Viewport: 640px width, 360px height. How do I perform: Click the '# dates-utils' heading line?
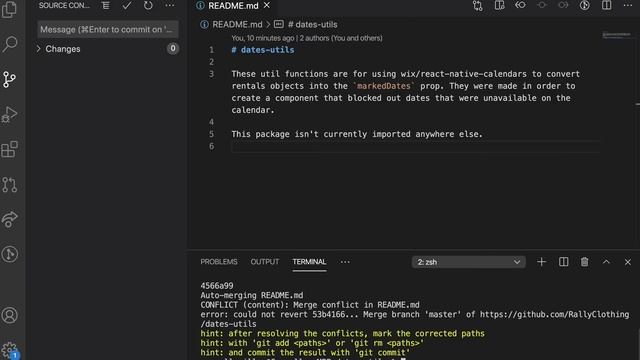(x=262, y=50)
